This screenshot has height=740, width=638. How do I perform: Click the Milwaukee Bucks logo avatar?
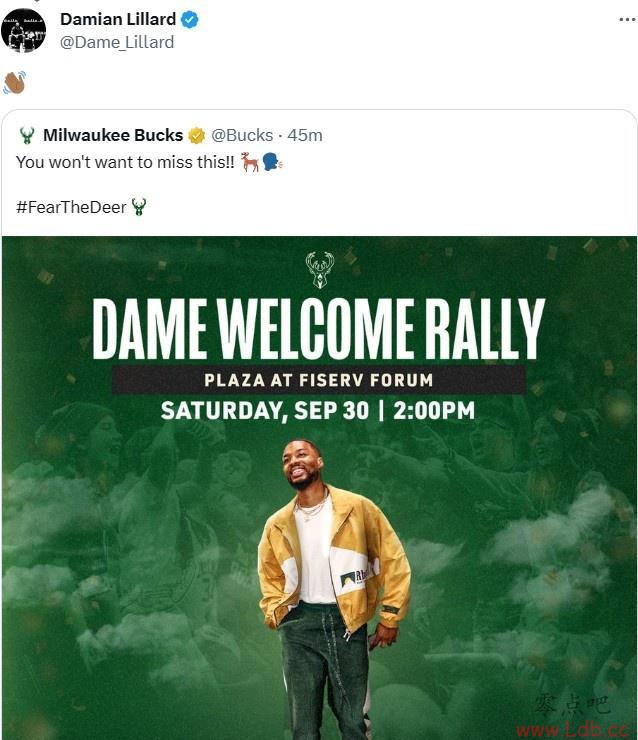pyautogui.click(x=27, y=135)
